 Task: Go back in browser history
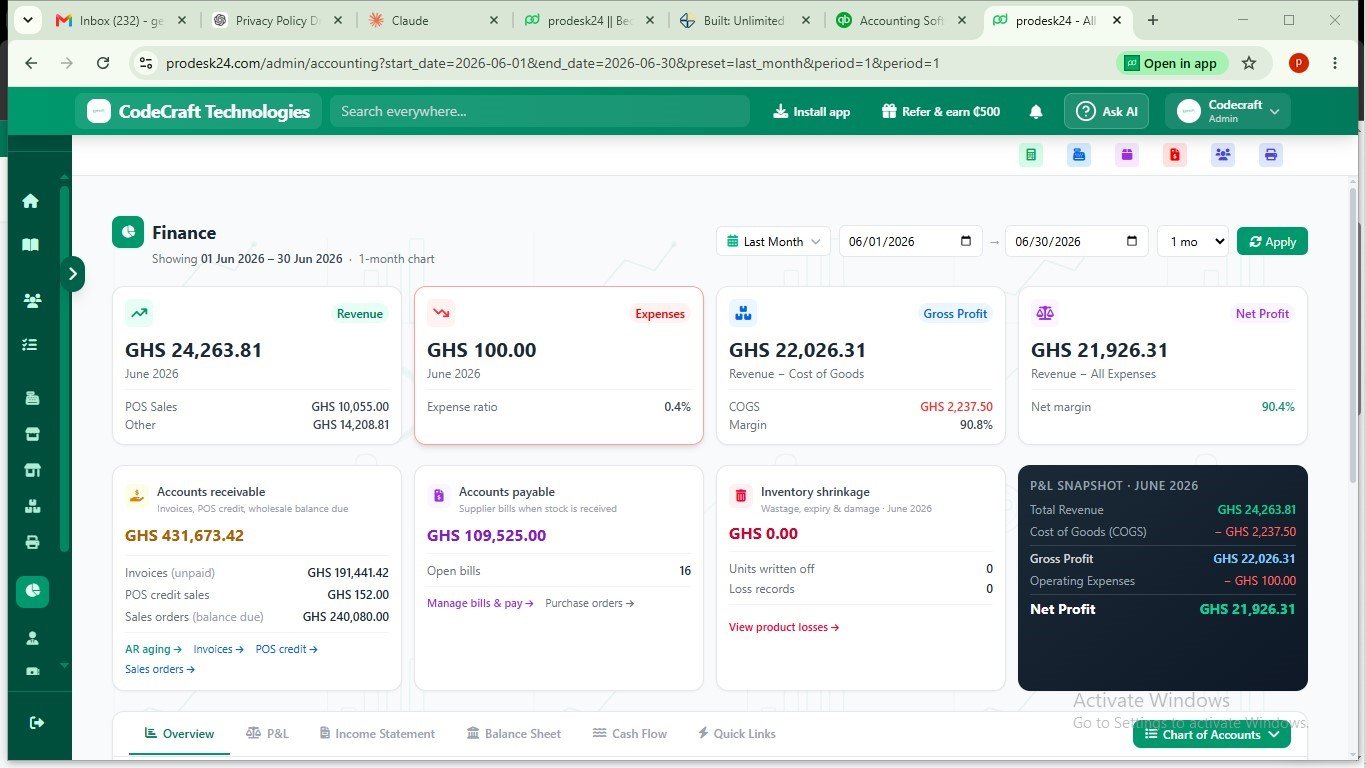[31, 63]
